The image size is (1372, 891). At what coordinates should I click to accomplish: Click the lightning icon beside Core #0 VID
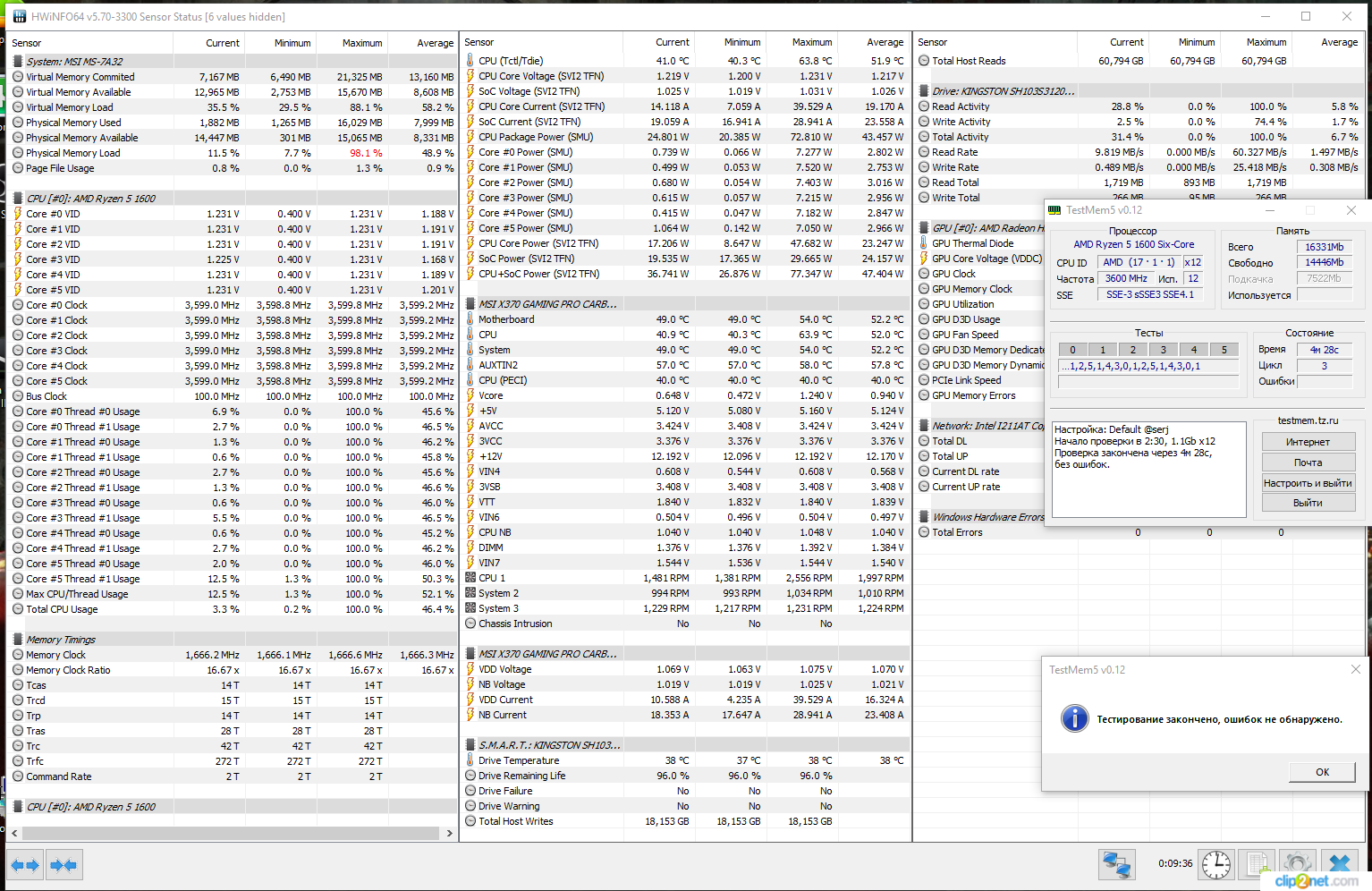18,214
